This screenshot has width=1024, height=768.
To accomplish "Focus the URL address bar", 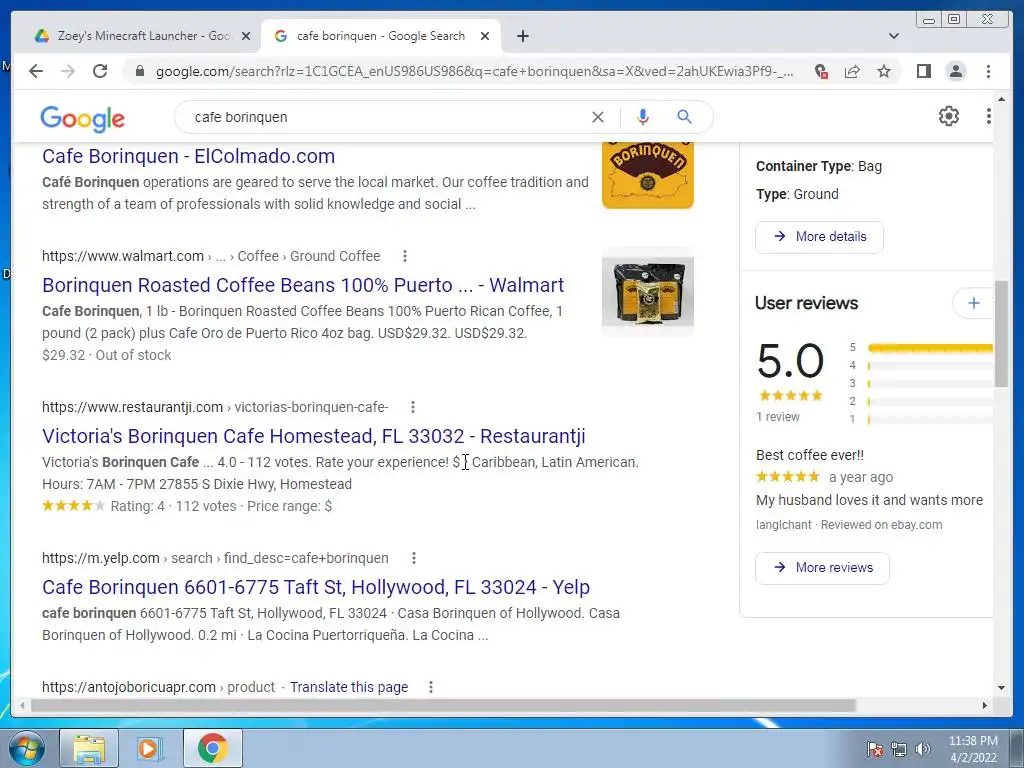I will (475, 71).
